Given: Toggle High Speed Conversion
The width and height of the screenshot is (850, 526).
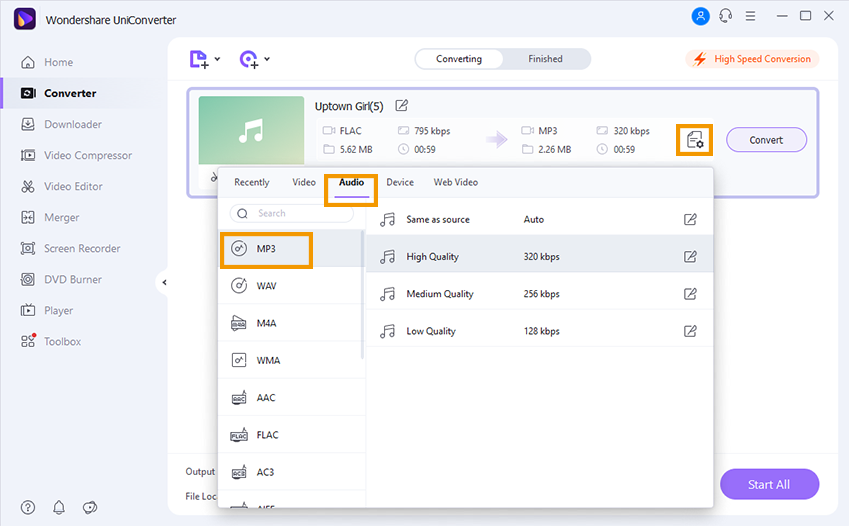Looking at the screenshot, I should point(752,59).
